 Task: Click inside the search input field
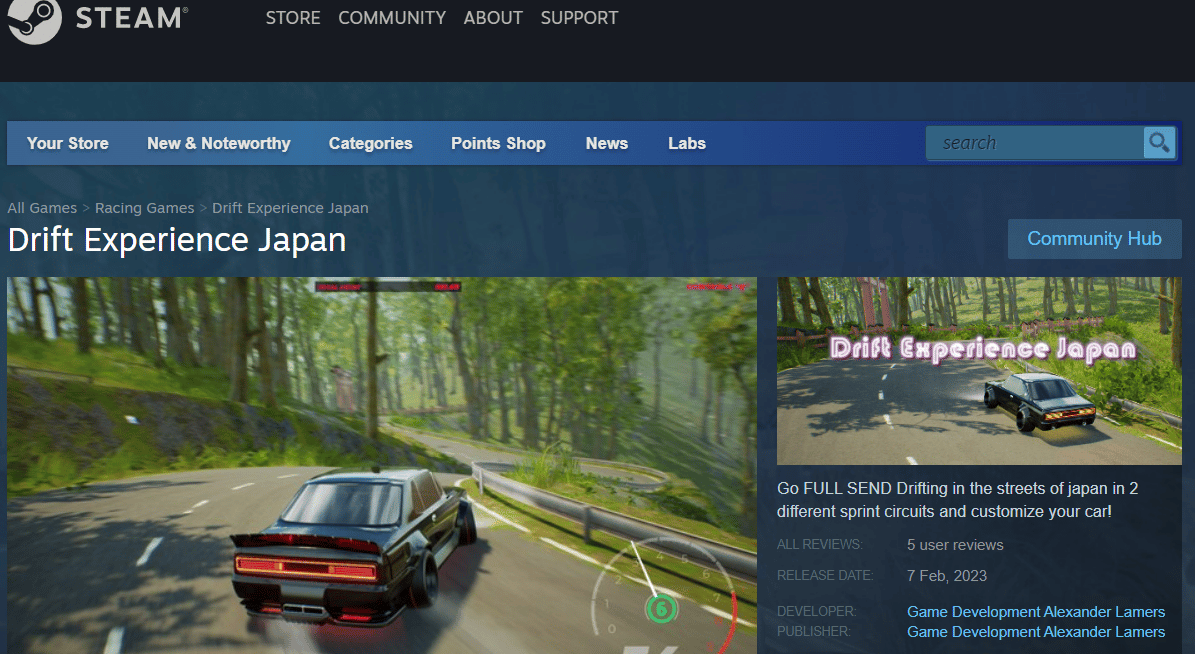1030,142
